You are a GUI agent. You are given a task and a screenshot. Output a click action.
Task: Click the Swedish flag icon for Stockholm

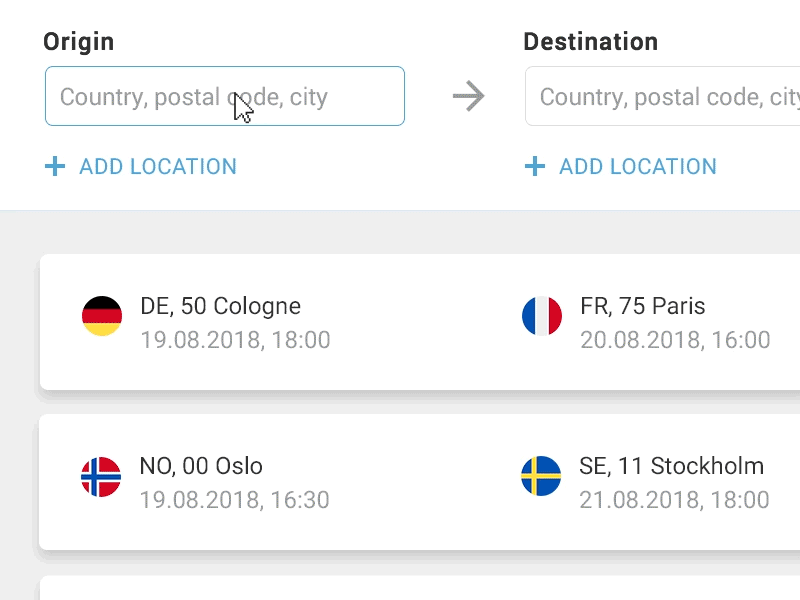pyautogui.click(x=542, y=474)
